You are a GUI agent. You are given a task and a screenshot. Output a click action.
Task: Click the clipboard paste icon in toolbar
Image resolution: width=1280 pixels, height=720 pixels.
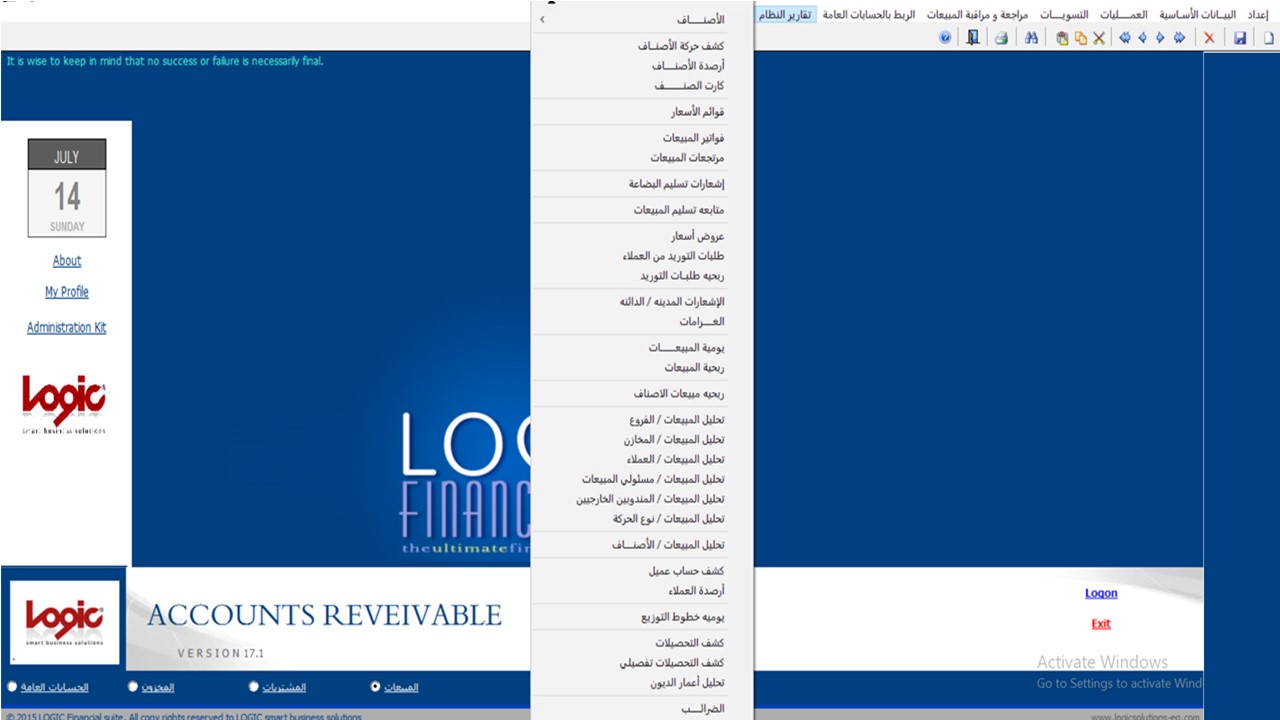(1062, 38)
